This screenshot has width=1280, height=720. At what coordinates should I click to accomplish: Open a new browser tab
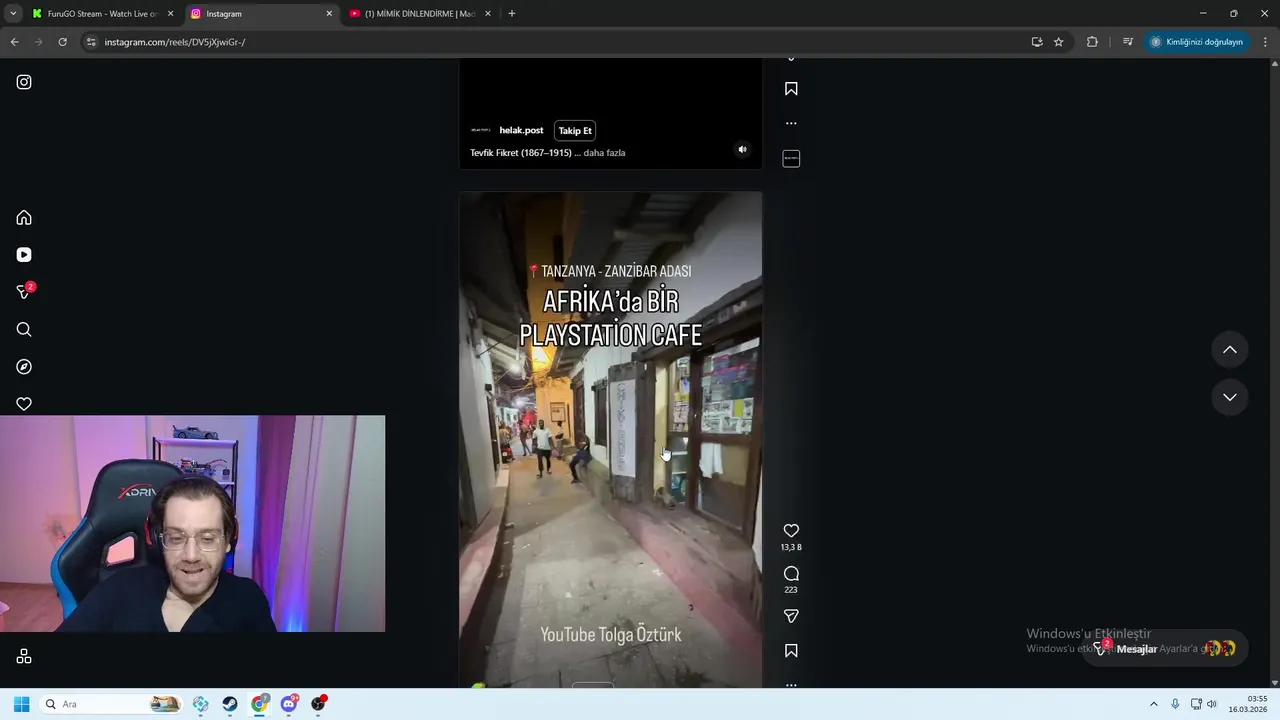tap(512, 14)
